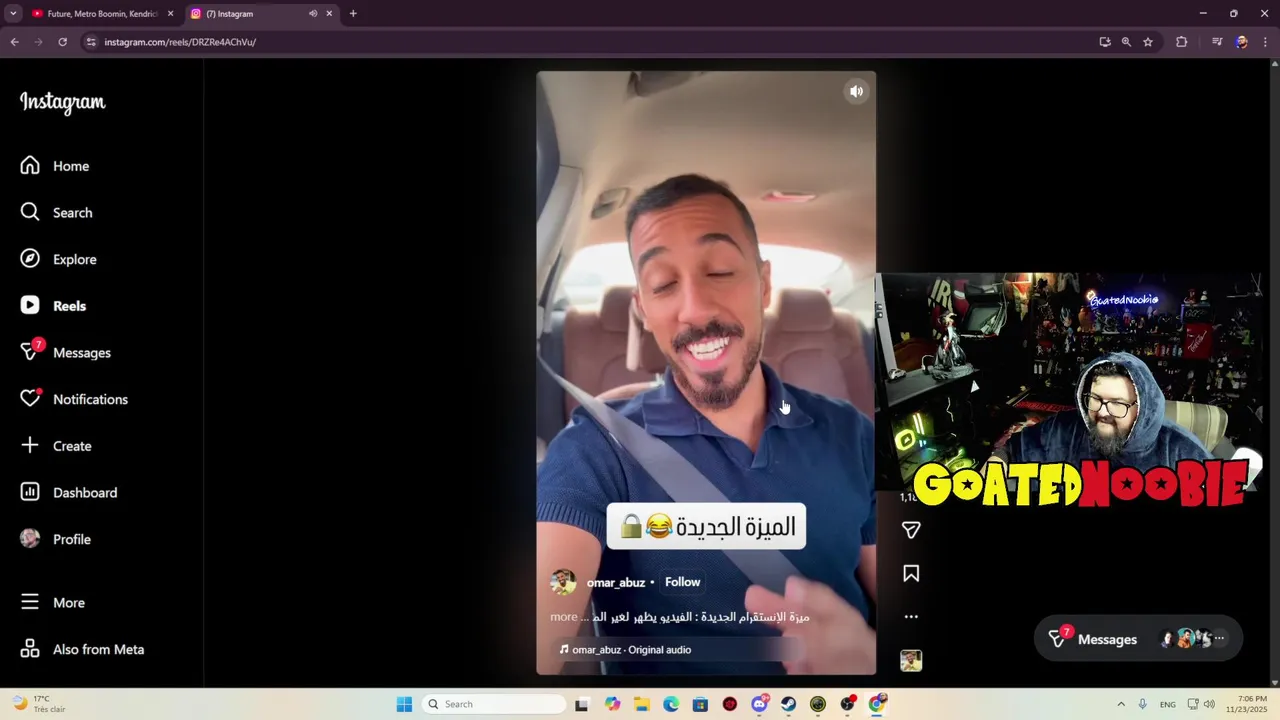
Task: Open Reels in the sidebar
Action: pos(53,306)
